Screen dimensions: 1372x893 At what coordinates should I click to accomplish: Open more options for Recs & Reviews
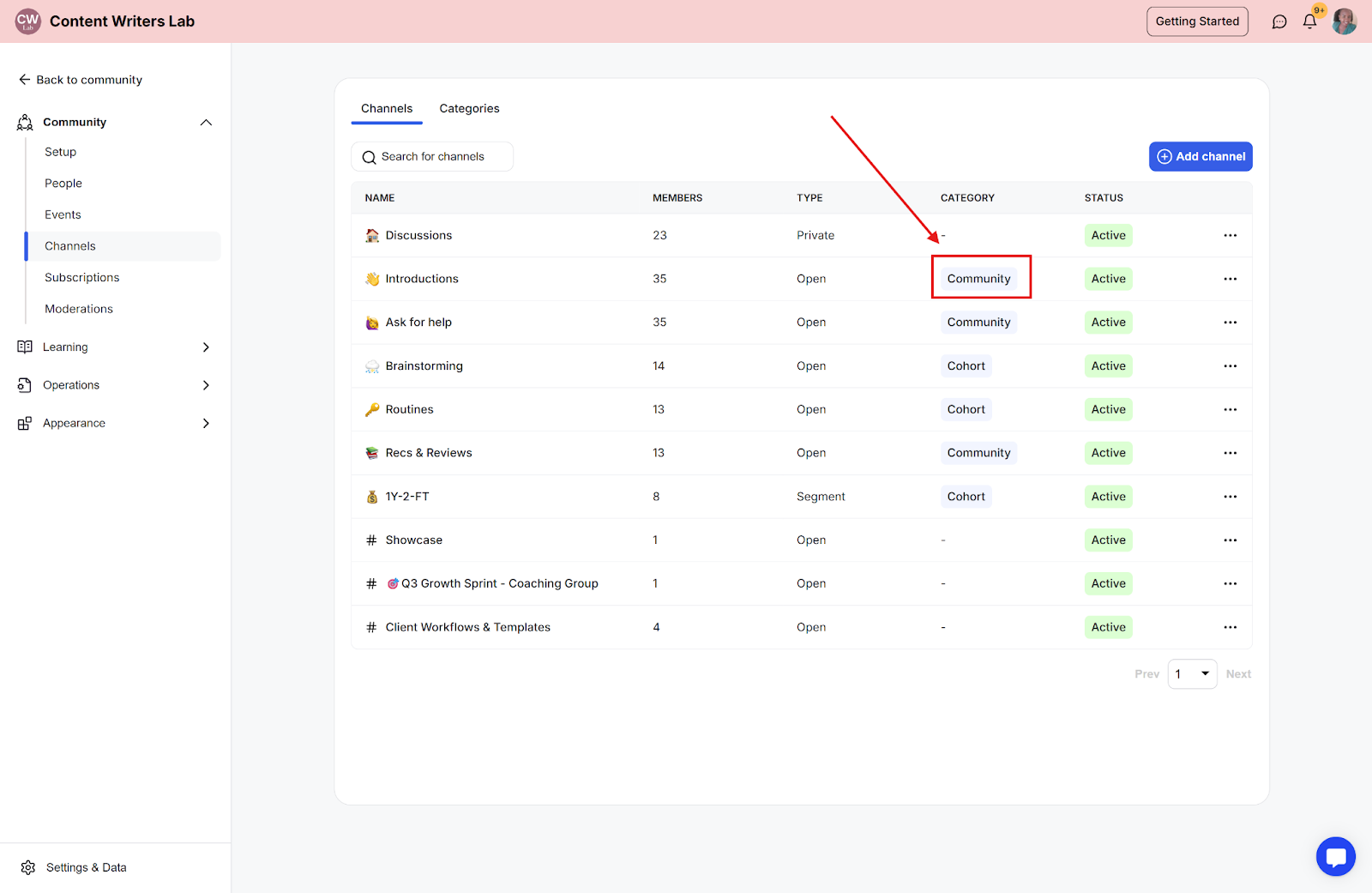click(x=1231, y=453)
